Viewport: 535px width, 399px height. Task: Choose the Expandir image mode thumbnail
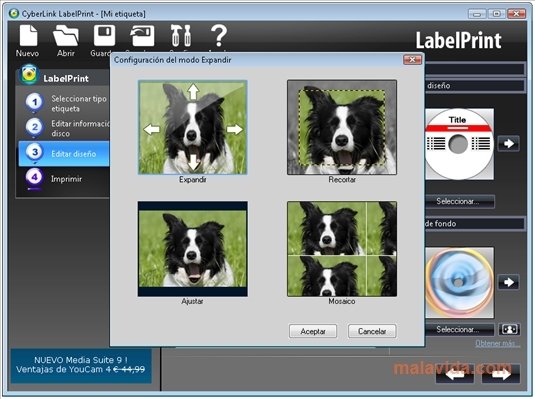click(192, 127)
